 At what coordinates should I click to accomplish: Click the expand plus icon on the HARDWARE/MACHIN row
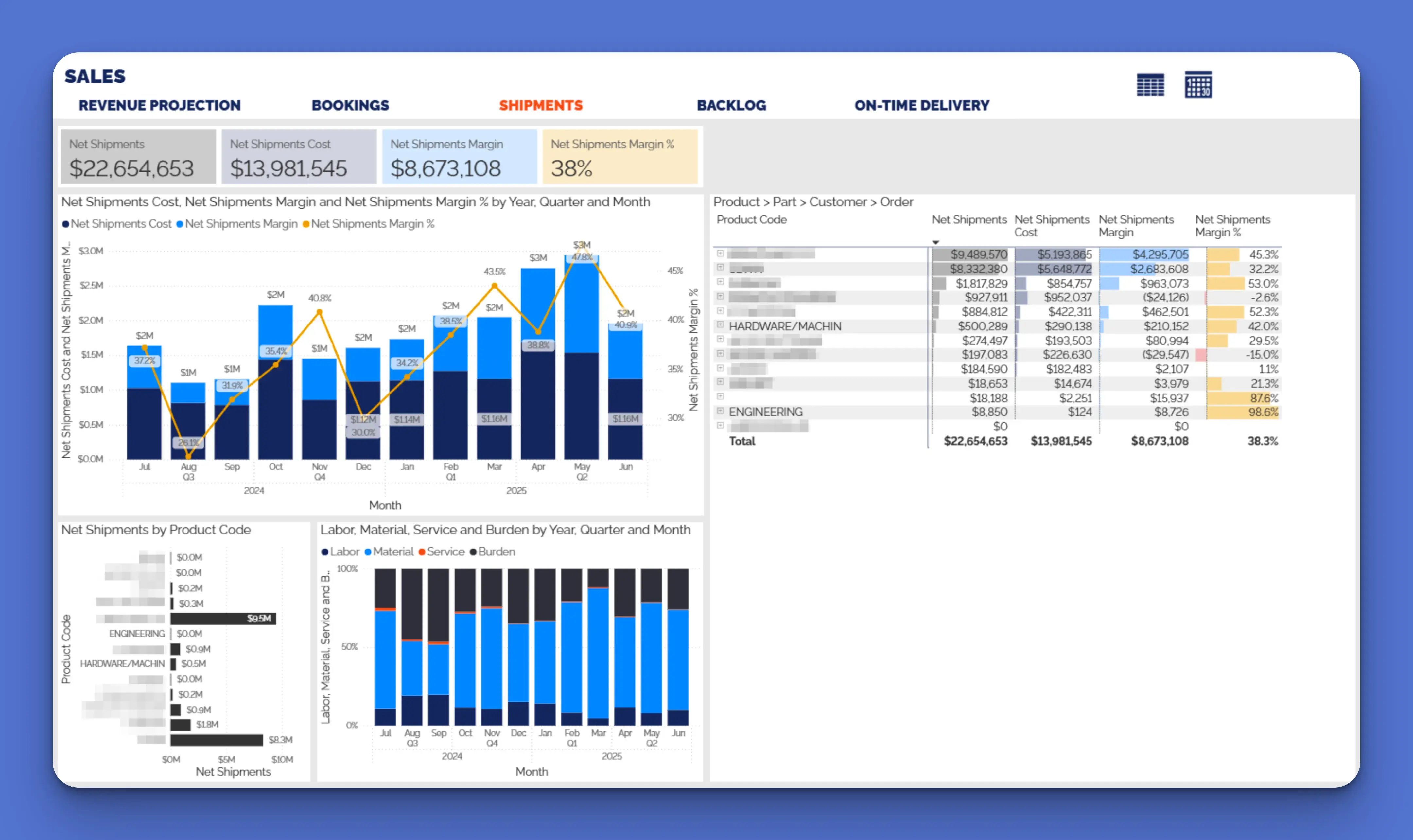[x=720, y=325]
